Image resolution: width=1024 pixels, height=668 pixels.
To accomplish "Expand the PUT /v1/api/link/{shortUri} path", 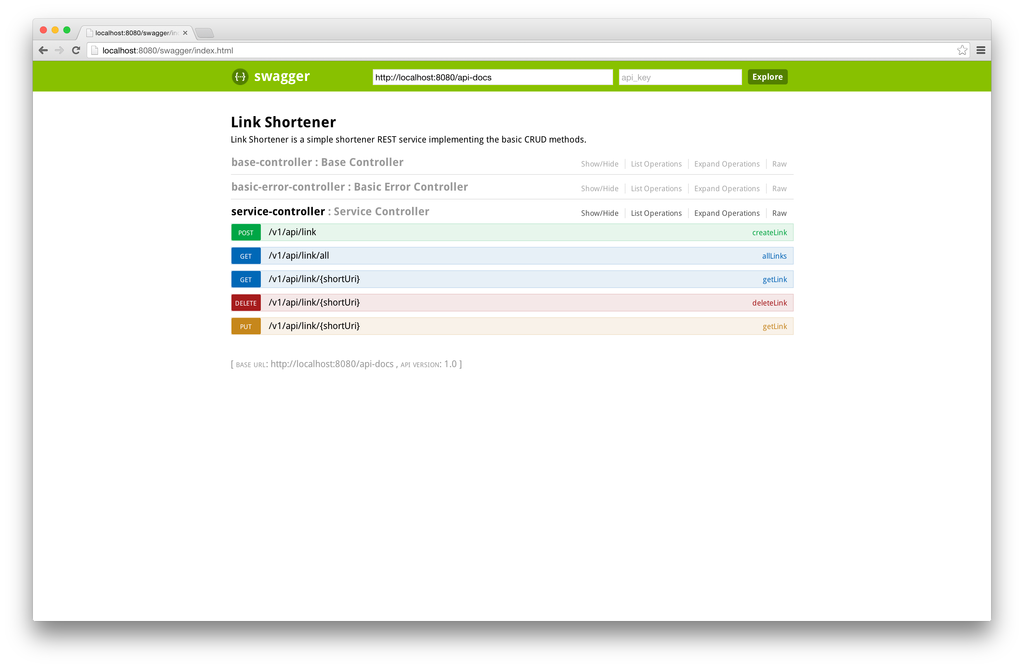I will (x=314, y=326).
